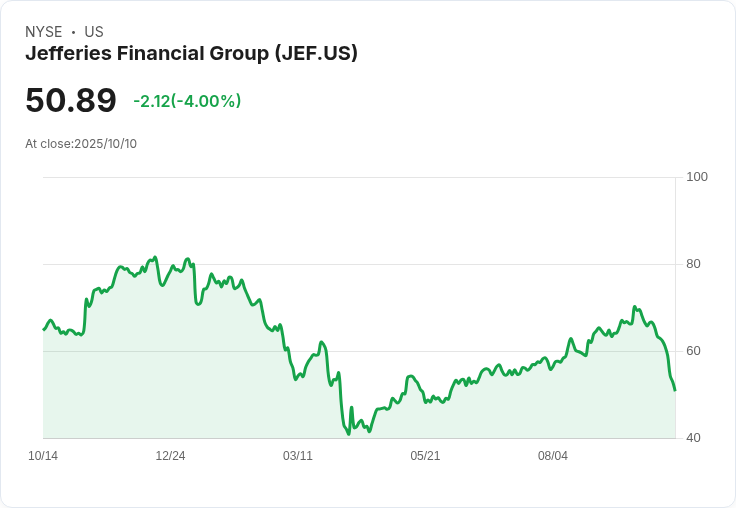Select the -2.12(-4.00%) price change
The width and height of the screenshot is (736, 508).
[x=187, y=101]
